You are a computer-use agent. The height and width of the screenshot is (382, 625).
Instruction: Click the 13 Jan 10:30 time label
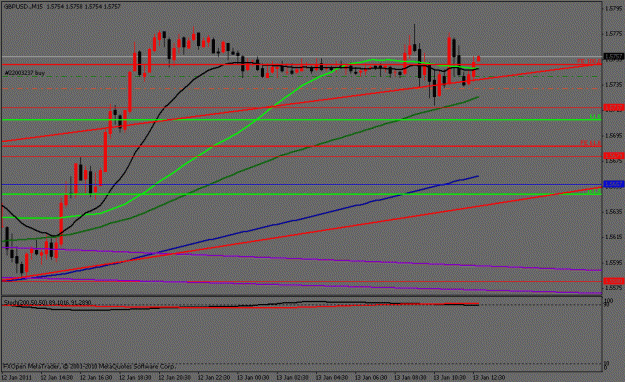[x=449, y=377]
